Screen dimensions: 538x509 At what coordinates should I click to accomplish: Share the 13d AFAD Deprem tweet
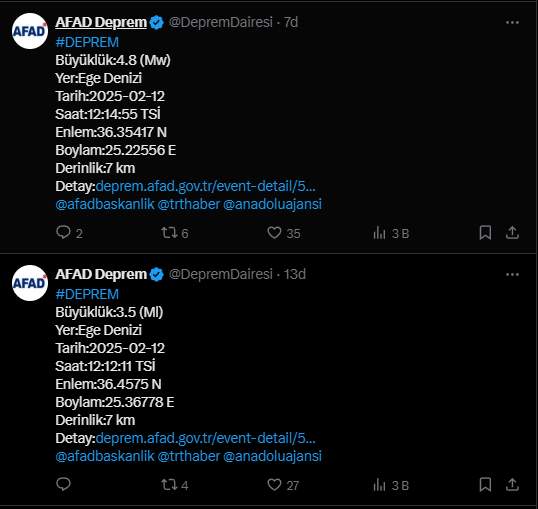(512, 485)
